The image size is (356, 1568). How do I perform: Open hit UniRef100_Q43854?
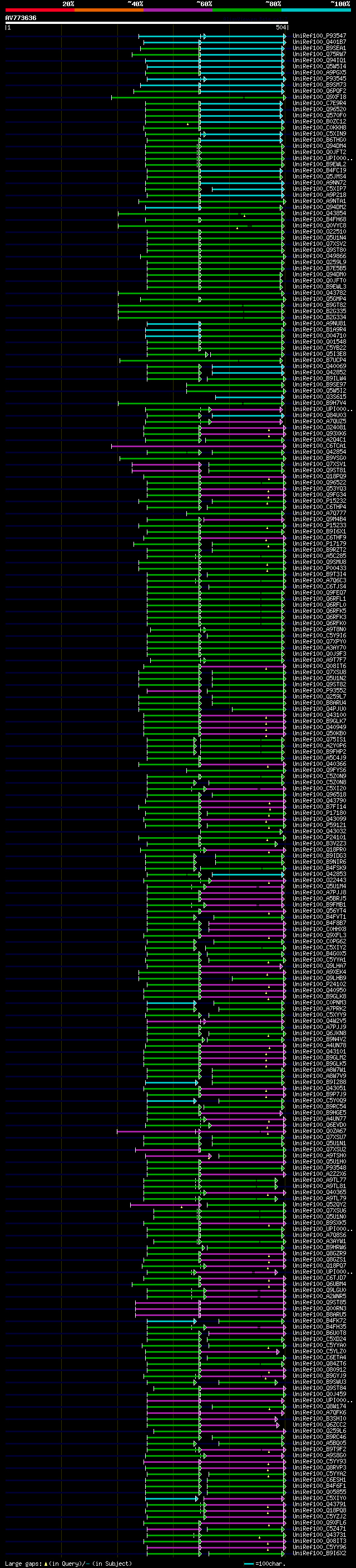click(319, 214)
